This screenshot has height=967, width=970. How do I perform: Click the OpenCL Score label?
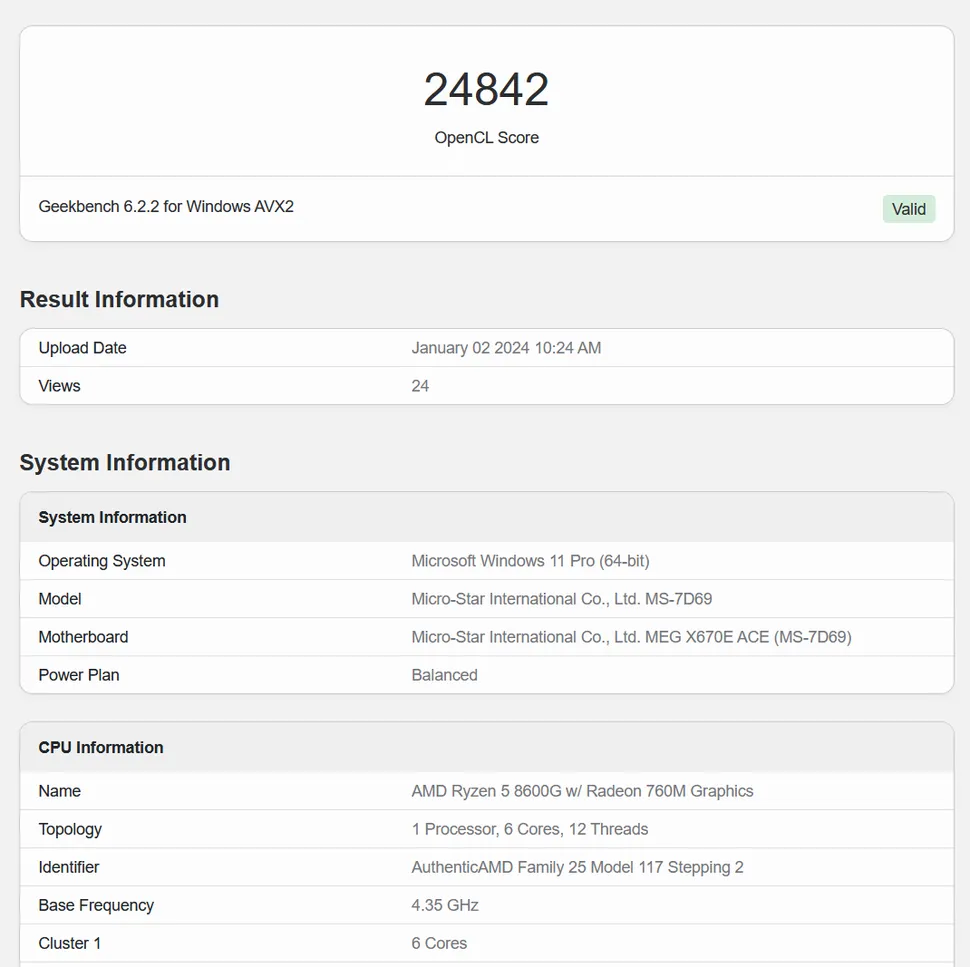(486, 137)
